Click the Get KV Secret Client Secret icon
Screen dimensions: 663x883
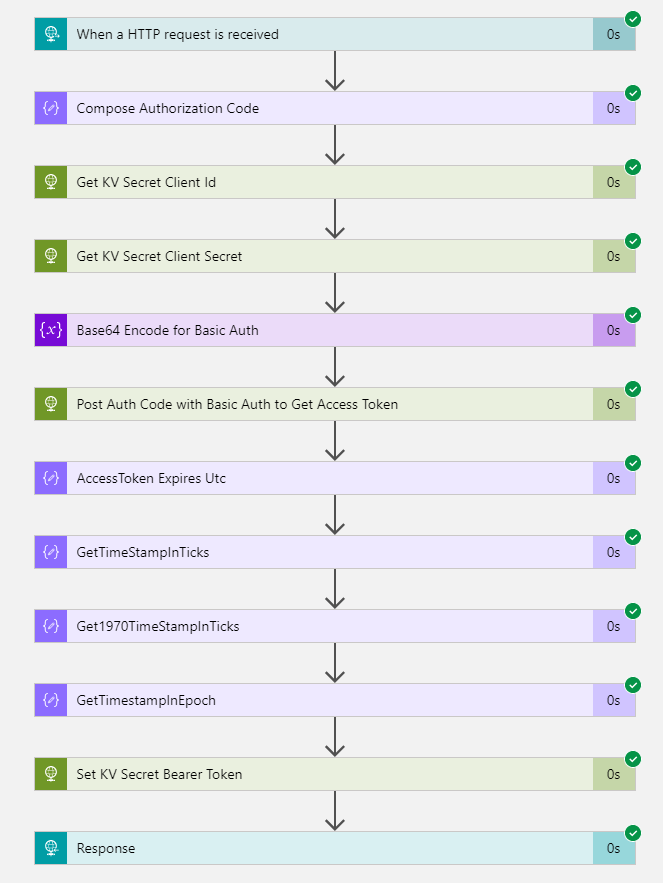click(x=51, y=256)
